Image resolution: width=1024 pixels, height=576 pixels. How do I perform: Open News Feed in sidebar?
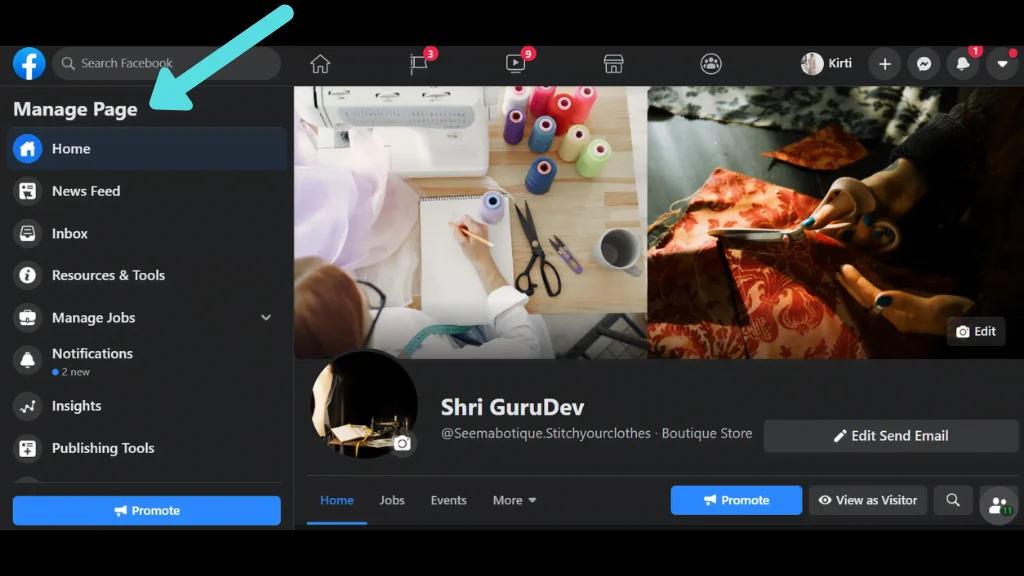pyautogui.click(x=147, y=191)
